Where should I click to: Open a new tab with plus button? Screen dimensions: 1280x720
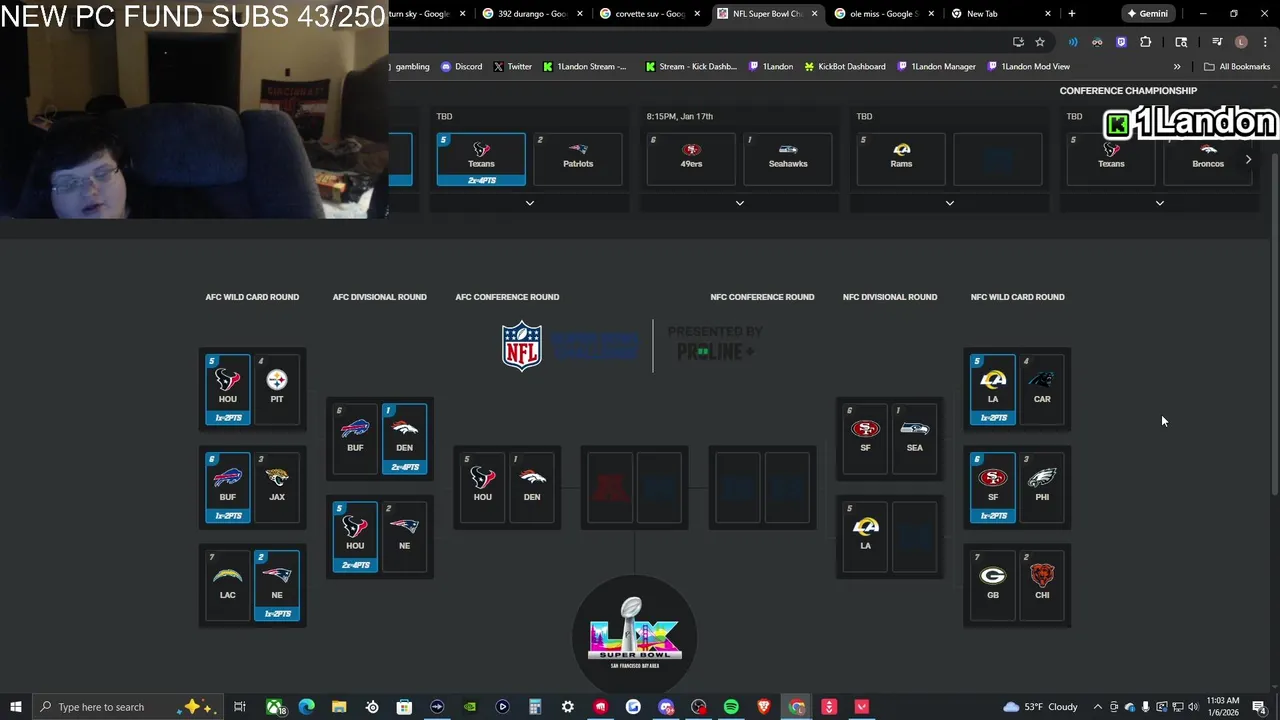1072,14
